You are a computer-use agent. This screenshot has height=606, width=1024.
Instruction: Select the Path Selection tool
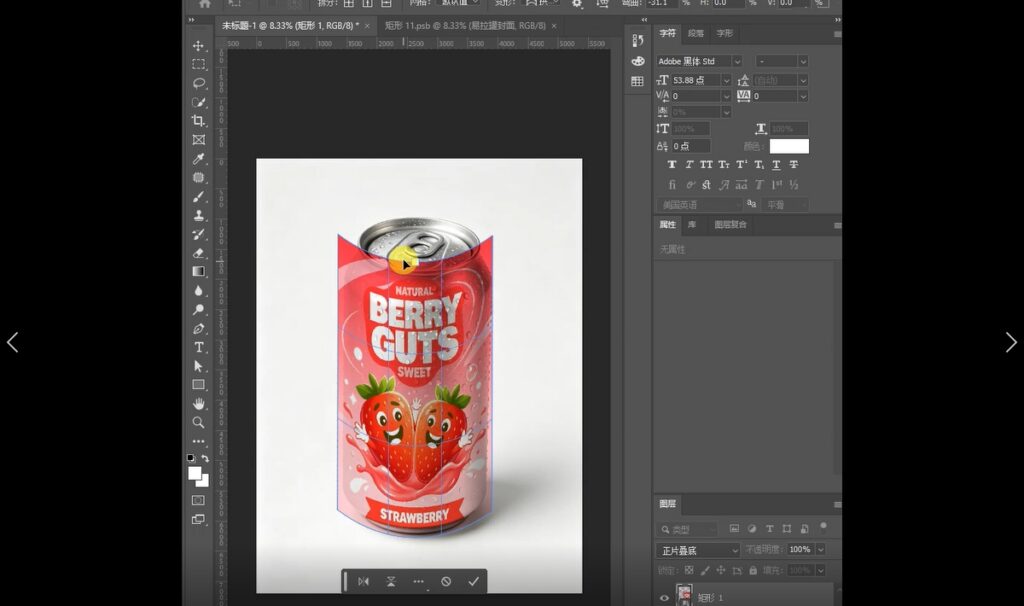coord(199,366)
